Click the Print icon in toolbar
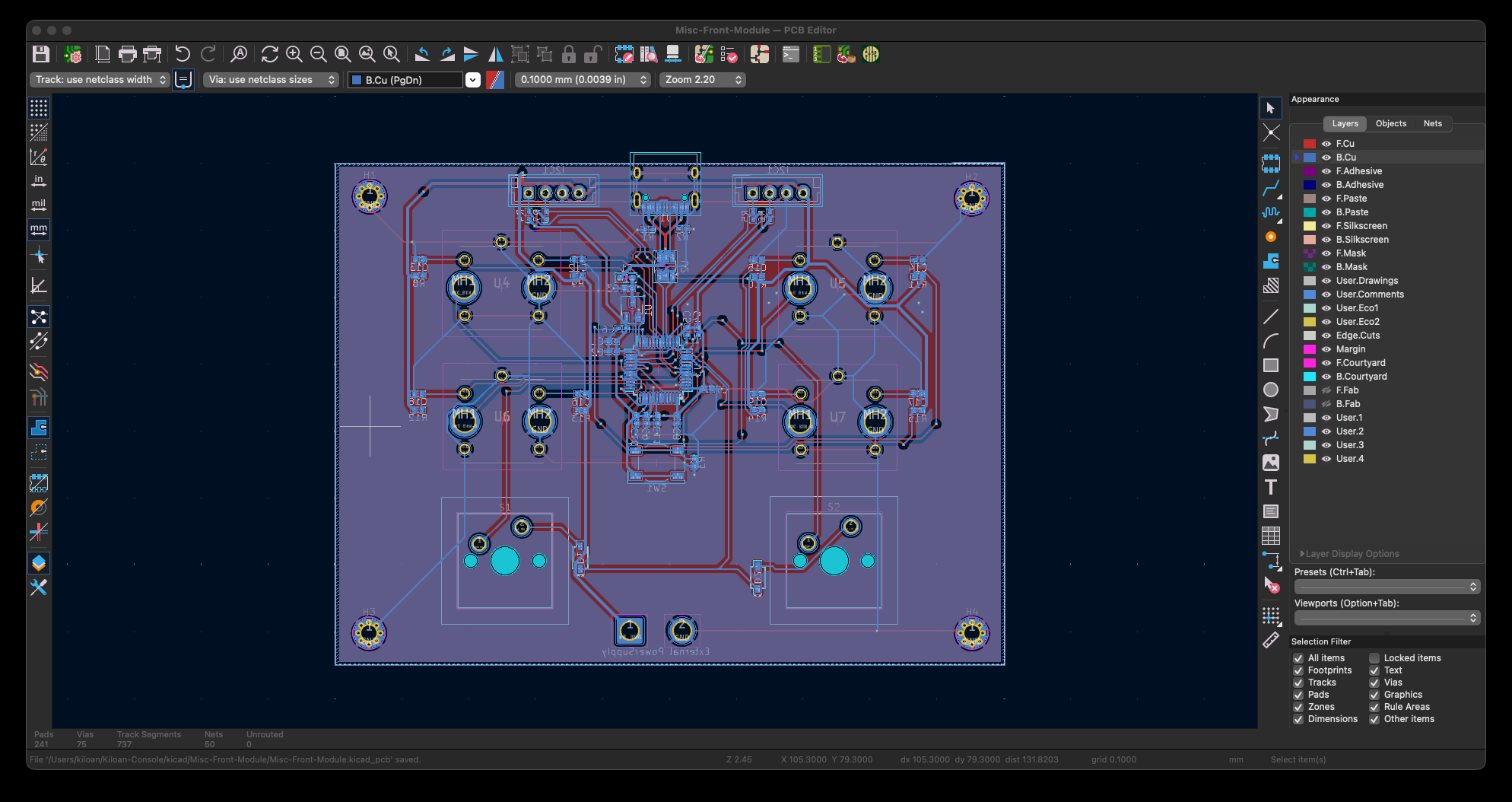Screen dimensions: 1512x802 [128, 54]
